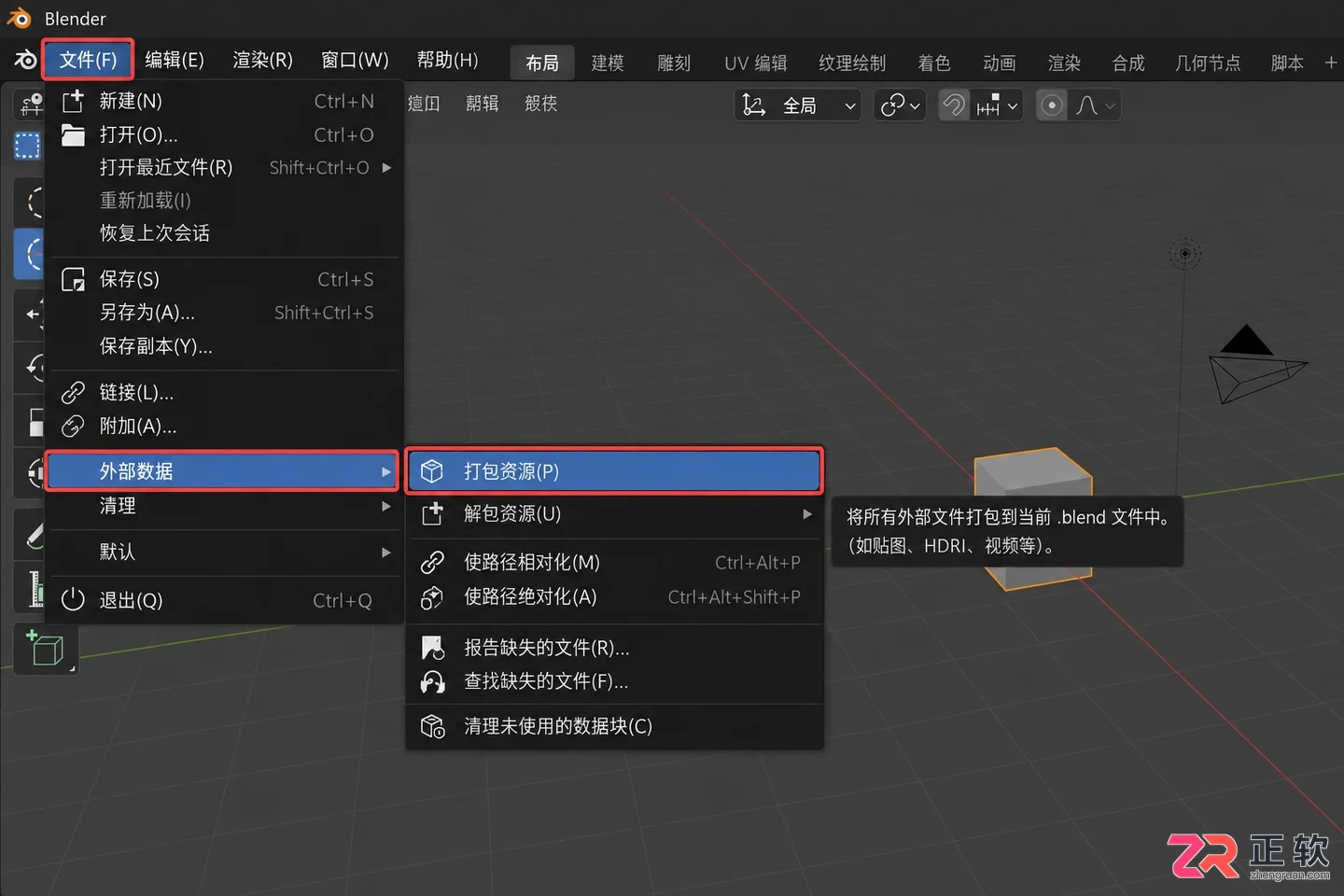Click the purge icon beside 清理未使用的数据块(C)
Viewport: 1344px width, 896px height.
point(432,726)
